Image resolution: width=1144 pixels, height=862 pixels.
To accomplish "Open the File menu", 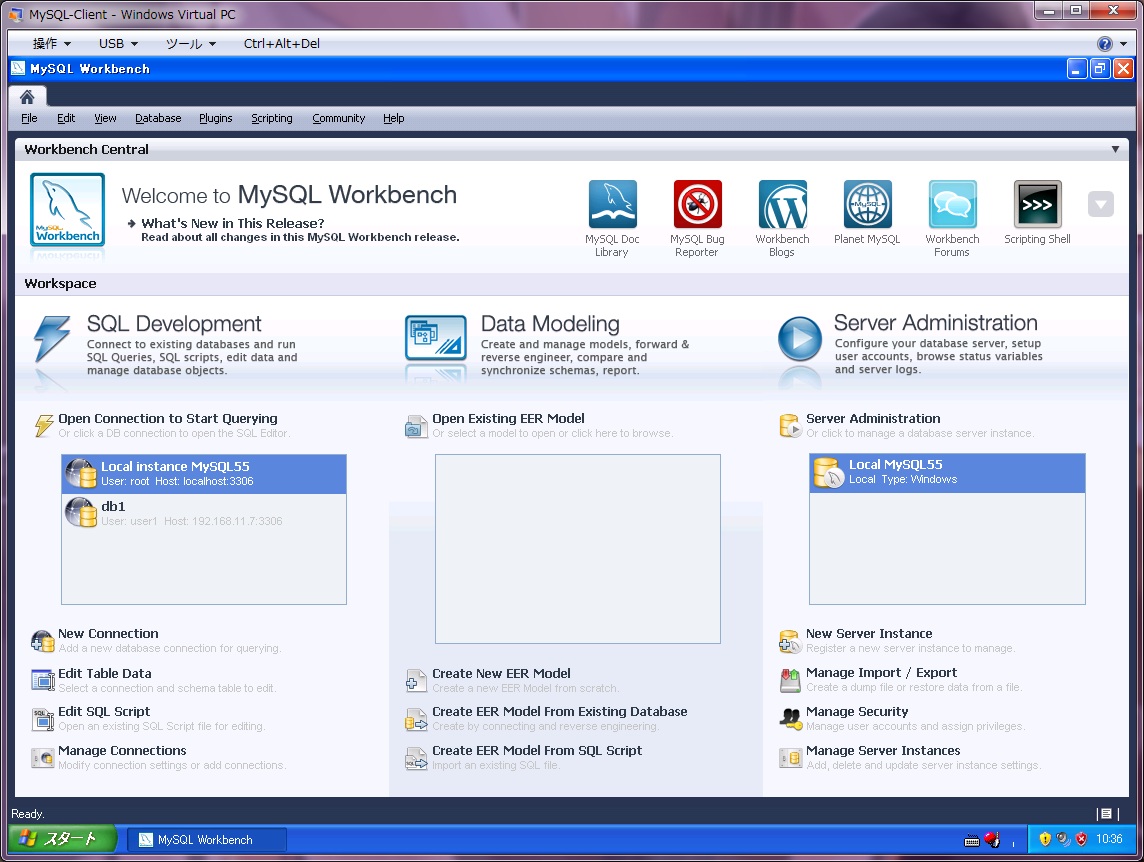I will pyautogui.click(x=29, y=118).
